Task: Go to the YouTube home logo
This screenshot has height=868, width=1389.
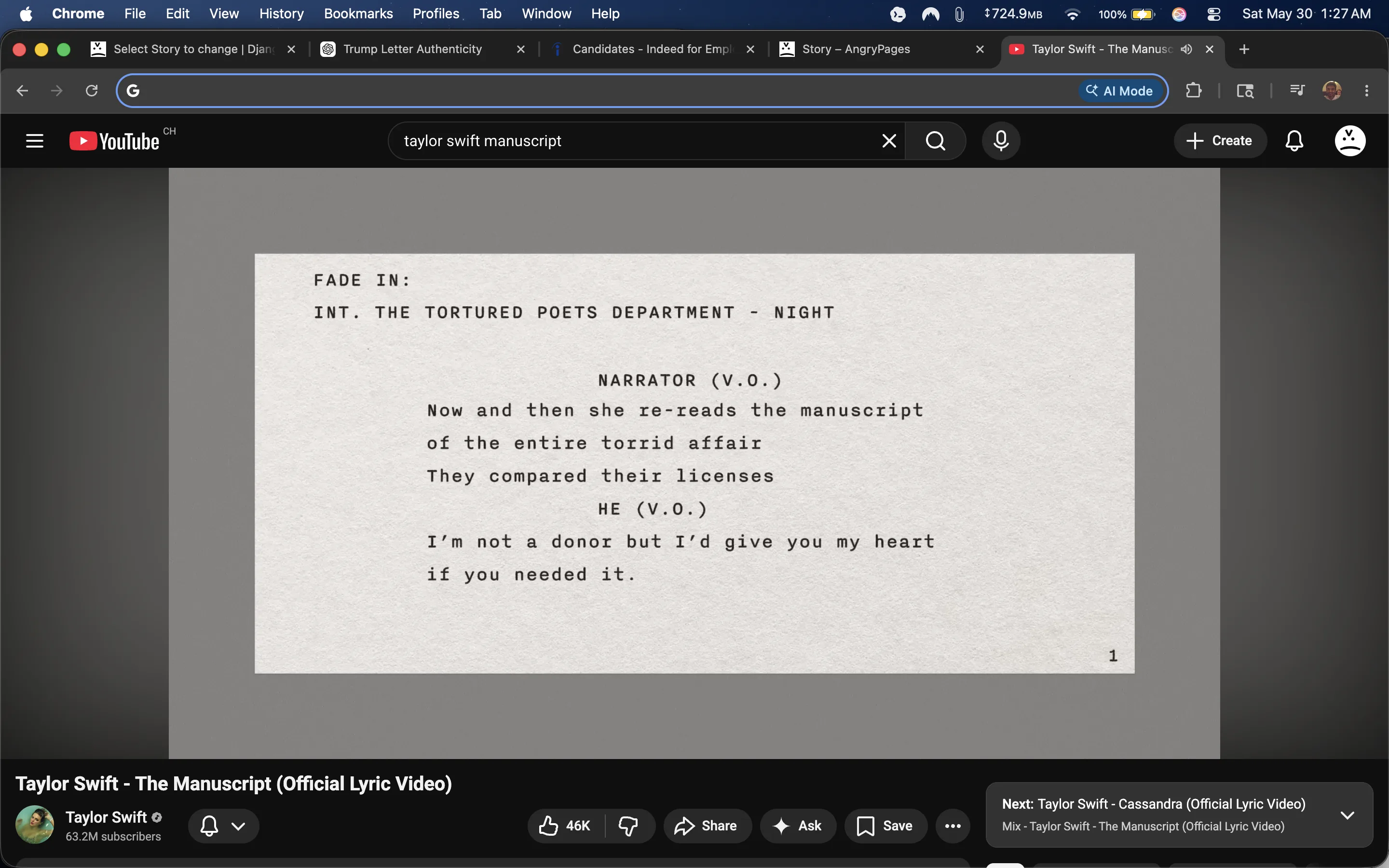Action: click(114, 141)
